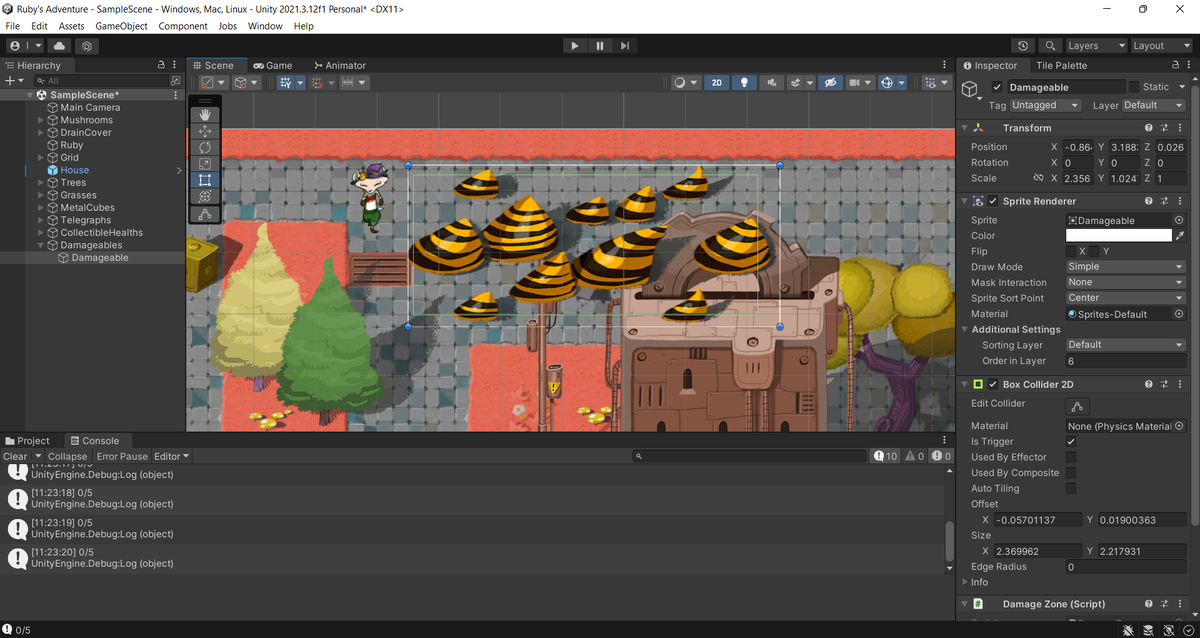Switch to the Project tab
This screenshot has width=1200, height=638.
pyautogui.click(x=26, y=440)
